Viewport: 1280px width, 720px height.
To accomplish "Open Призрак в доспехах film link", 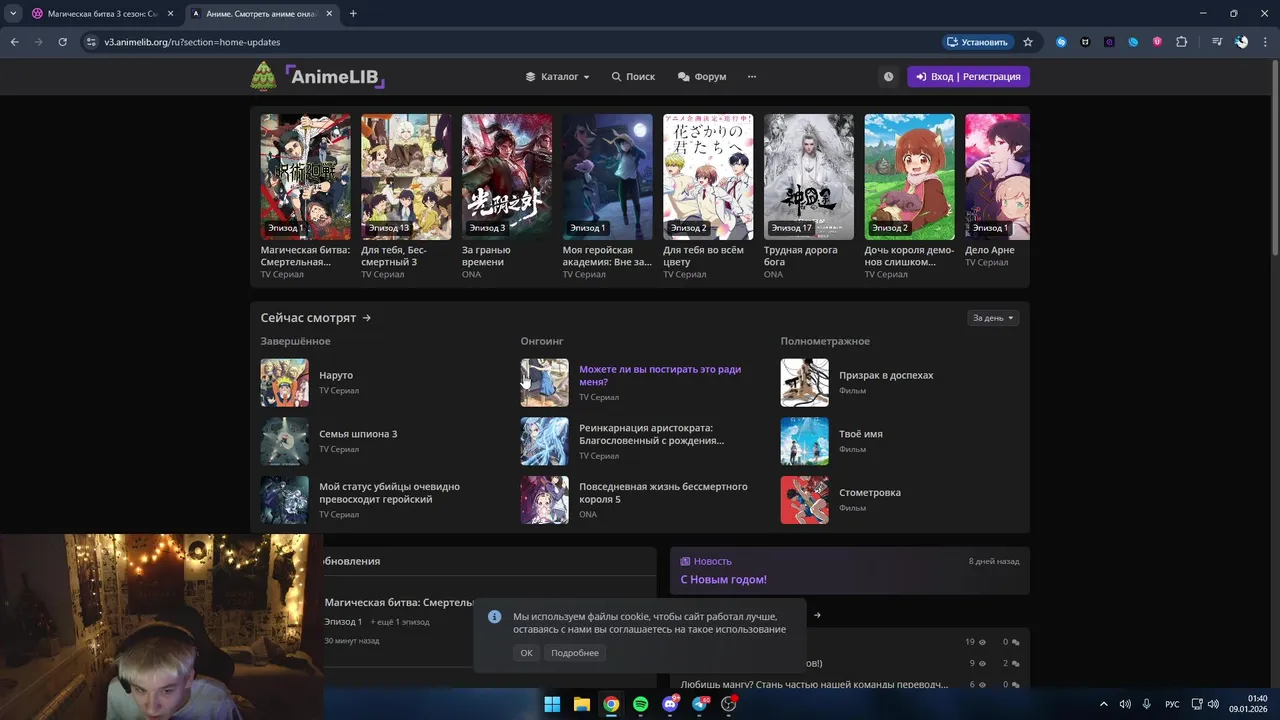I will pyautogui.click(x=886, y=375).
